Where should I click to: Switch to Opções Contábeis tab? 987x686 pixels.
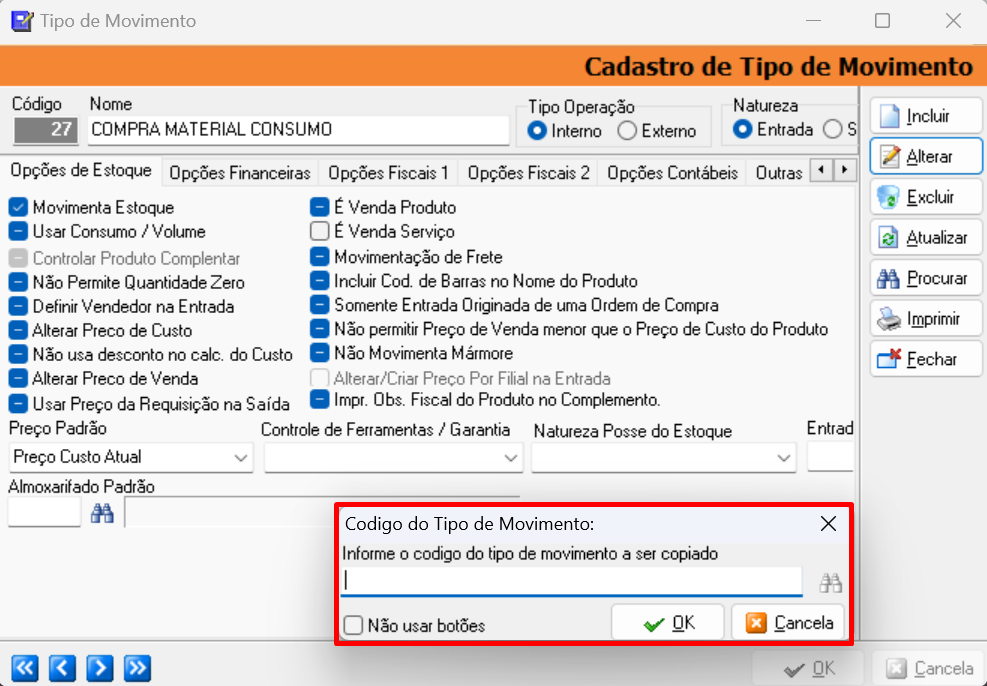click(672, 173)
